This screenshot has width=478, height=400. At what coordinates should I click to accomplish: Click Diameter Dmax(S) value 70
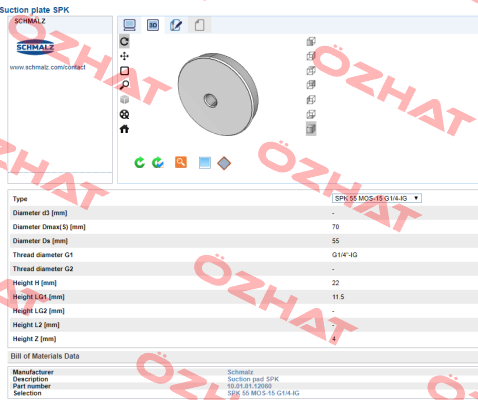[x=335, y=227]
